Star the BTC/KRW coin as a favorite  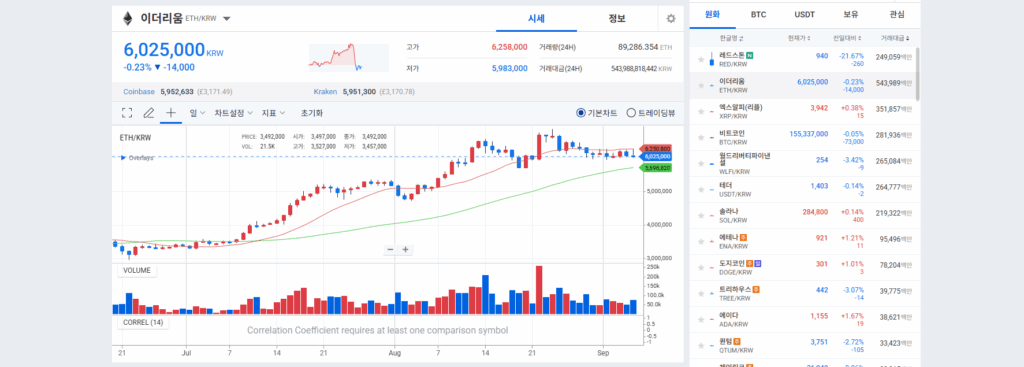pyautogui.click(x=701, y=137)
